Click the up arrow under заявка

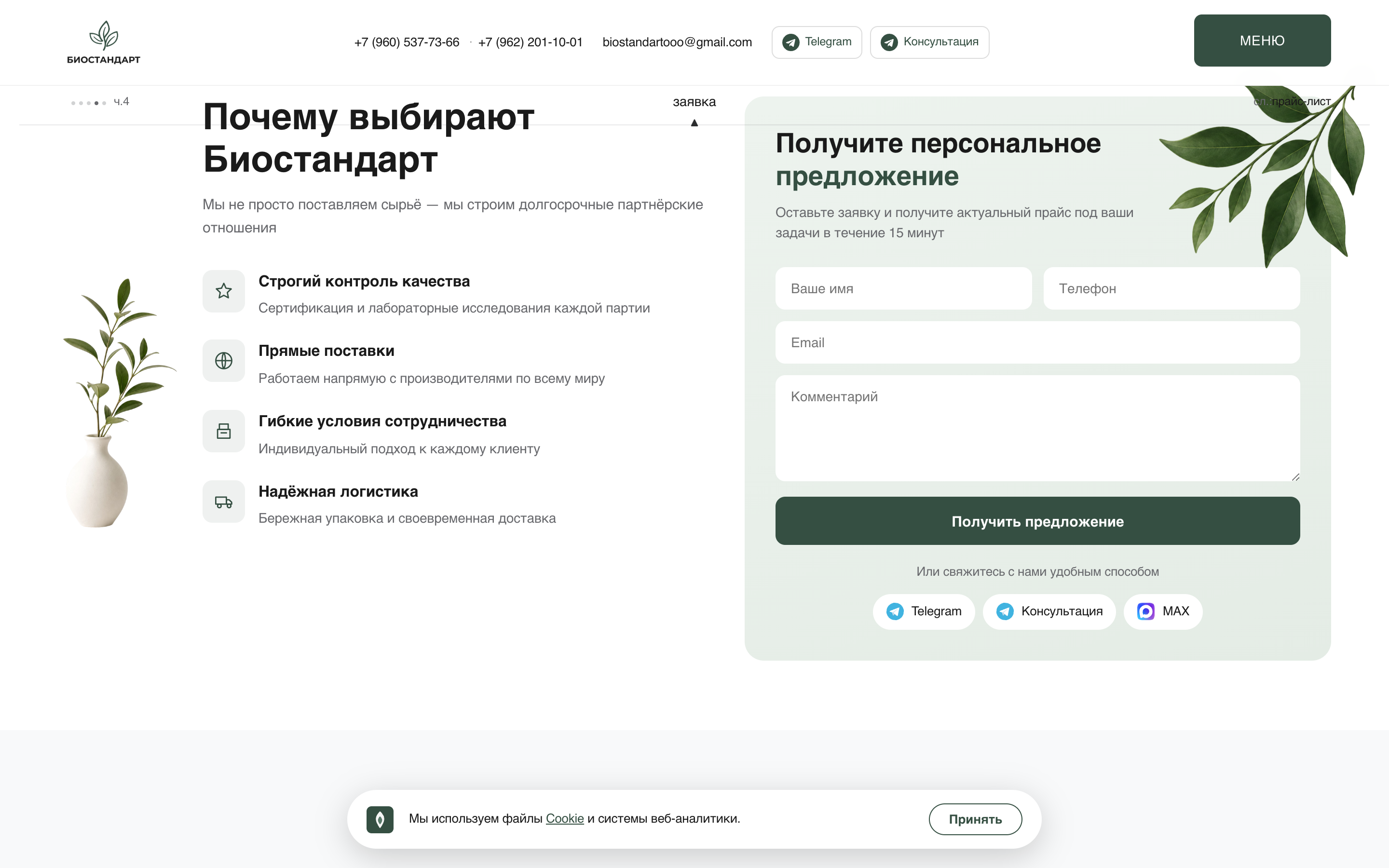[x=694, y=122]
